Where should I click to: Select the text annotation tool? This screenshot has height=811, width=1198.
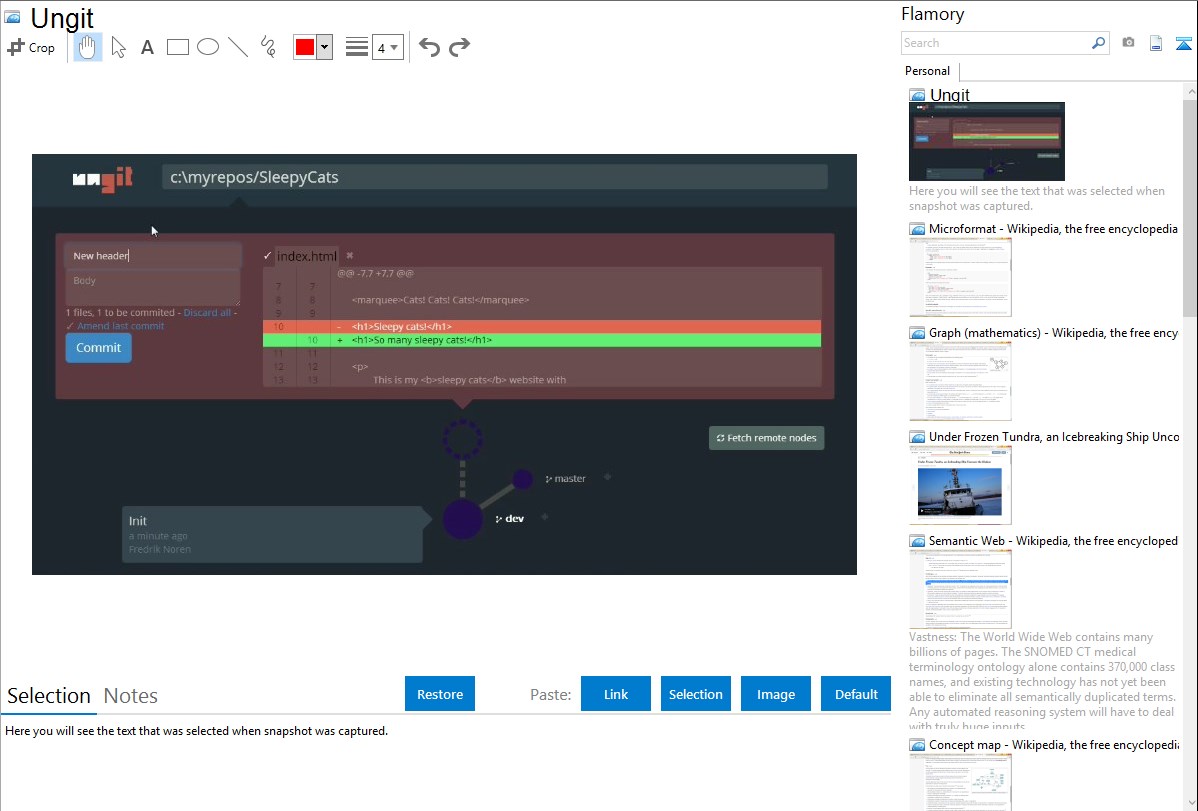click(x=147, y=47)
